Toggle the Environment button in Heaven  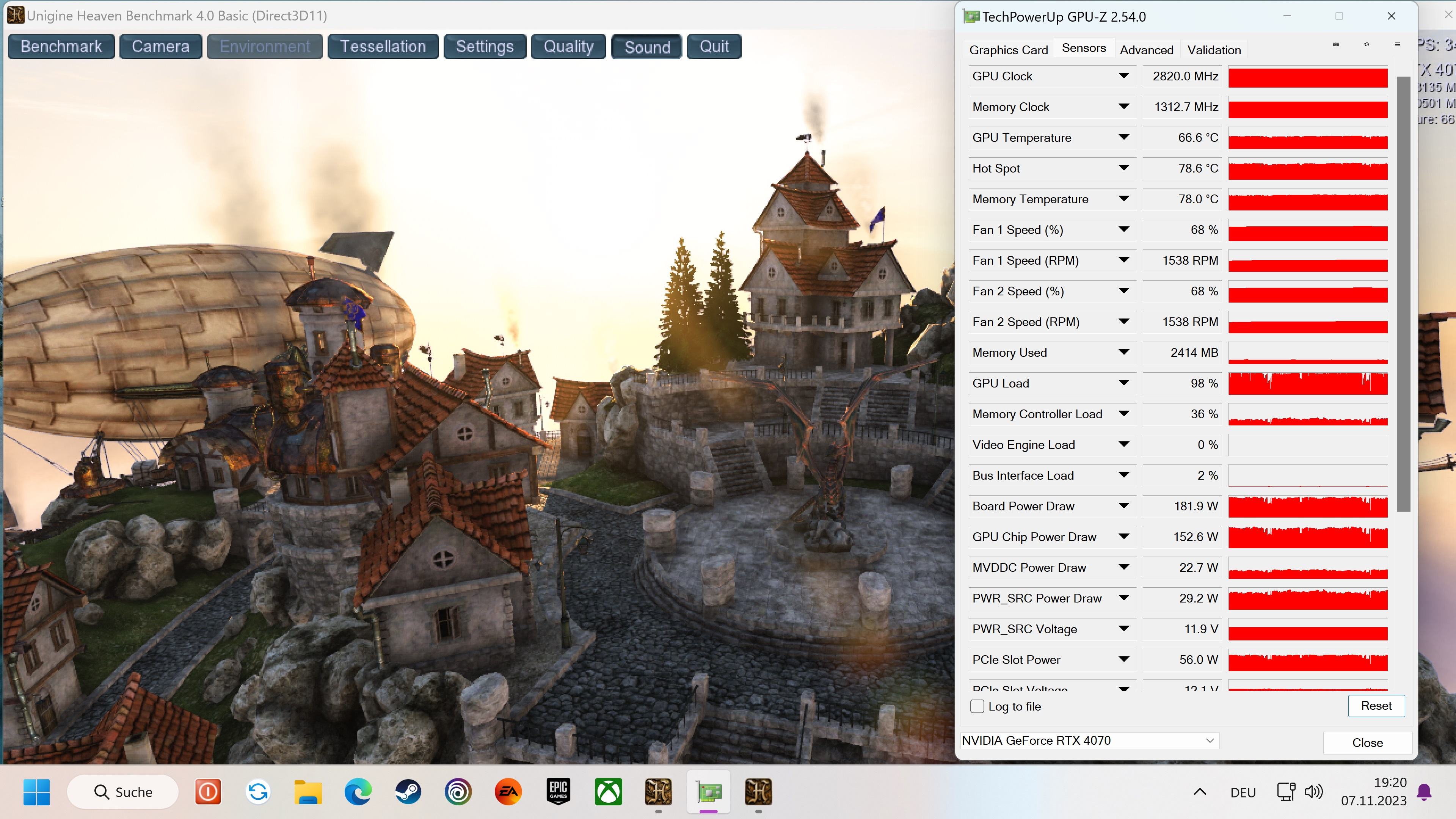pos(265,46)
